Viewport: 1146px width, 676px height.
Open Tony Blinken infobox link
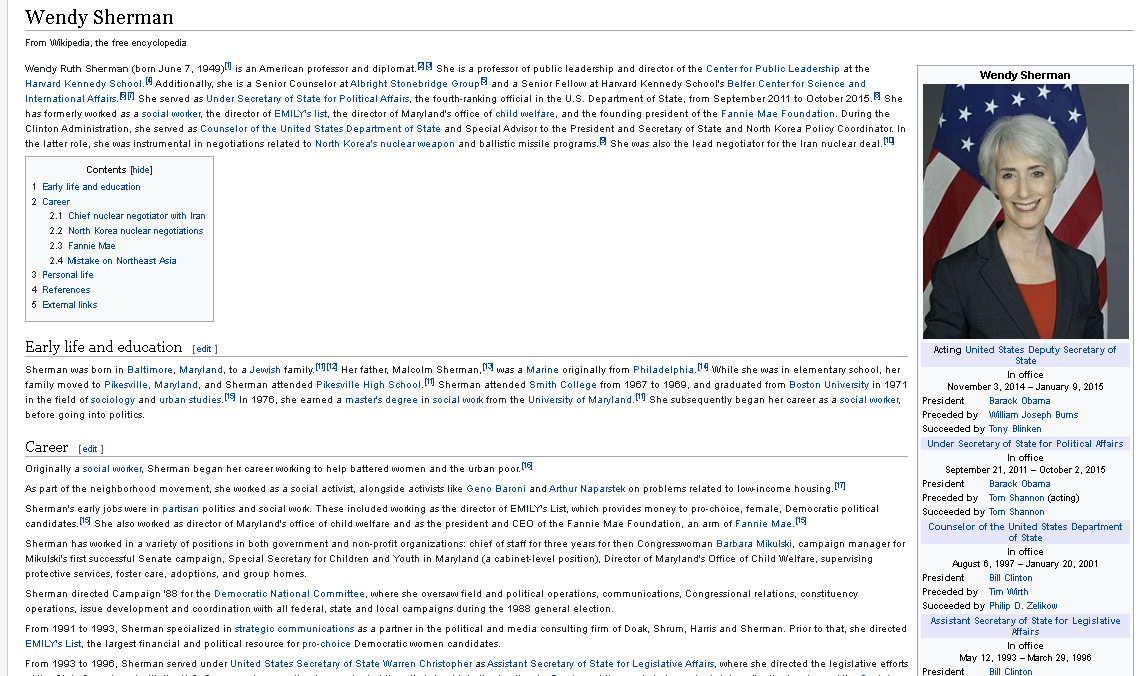pos(1015,429)
